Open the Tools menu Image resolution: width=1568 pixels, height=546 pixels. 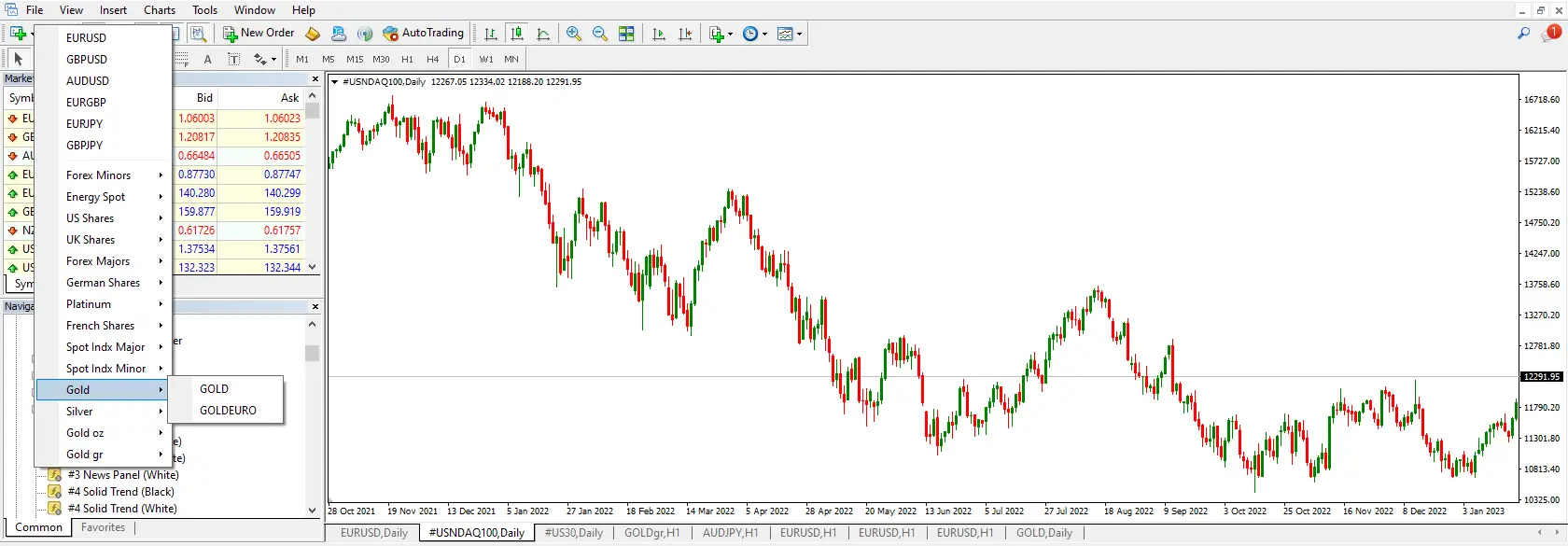coord(205,10)
